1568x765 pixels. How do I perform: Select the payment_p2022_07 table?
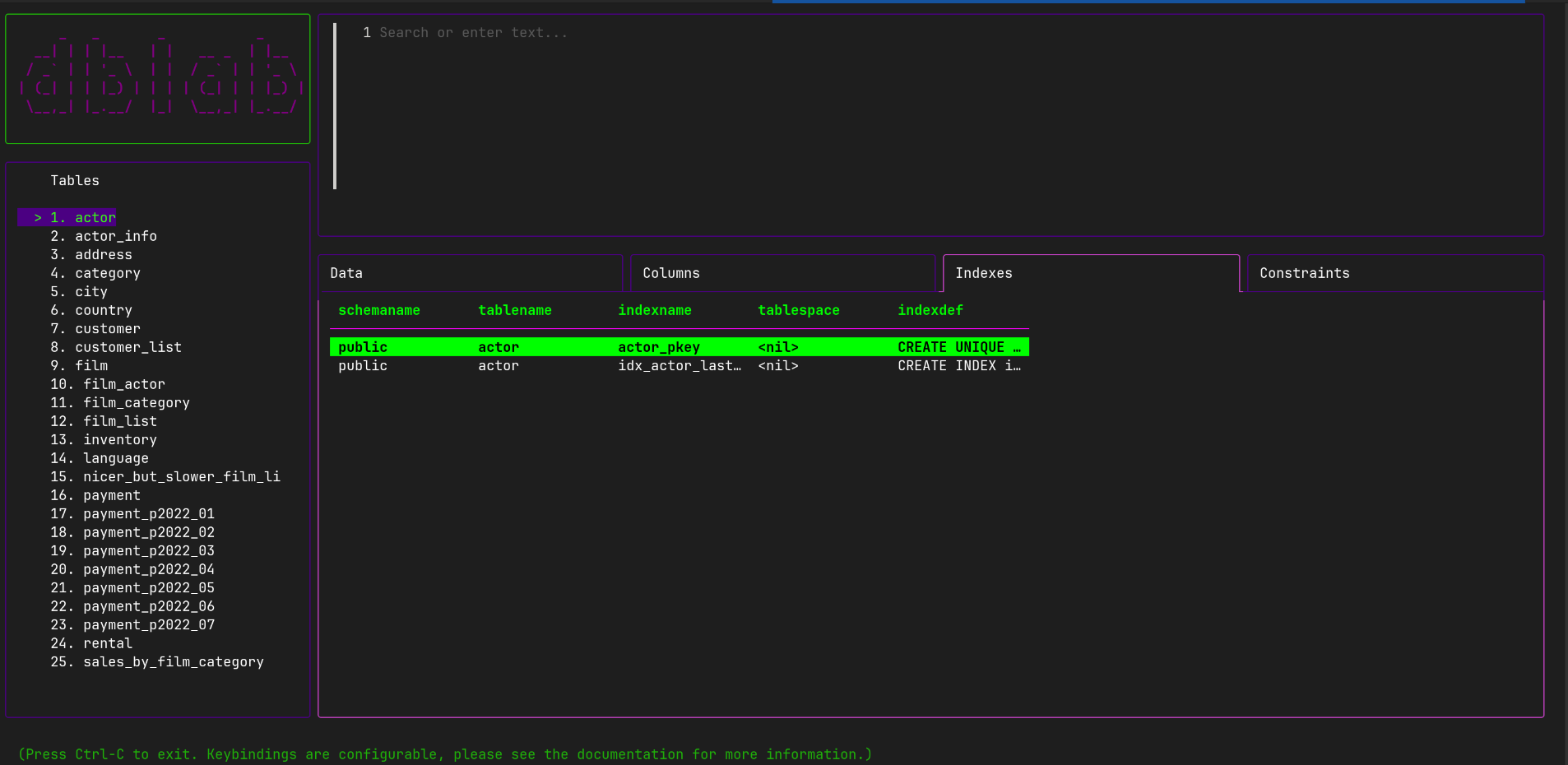point(132,625)
